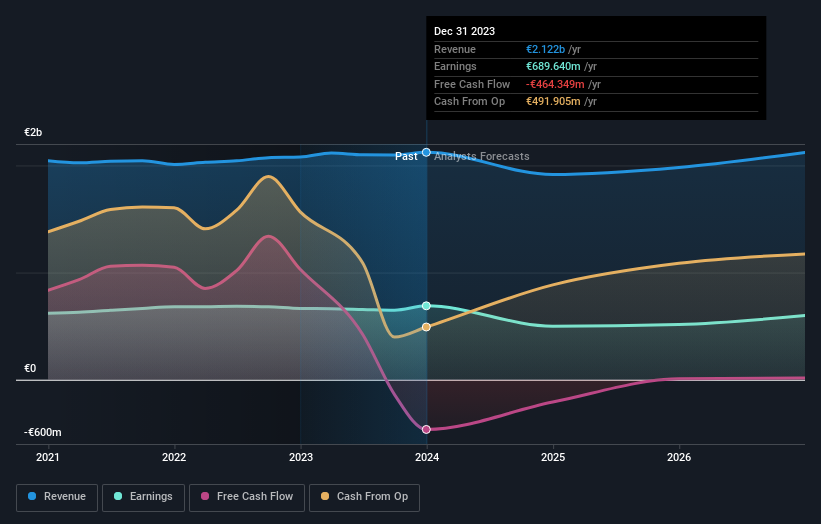Click the Earnings row label in tooltip
Screen dimensions: 821x524
coord(455,66)
